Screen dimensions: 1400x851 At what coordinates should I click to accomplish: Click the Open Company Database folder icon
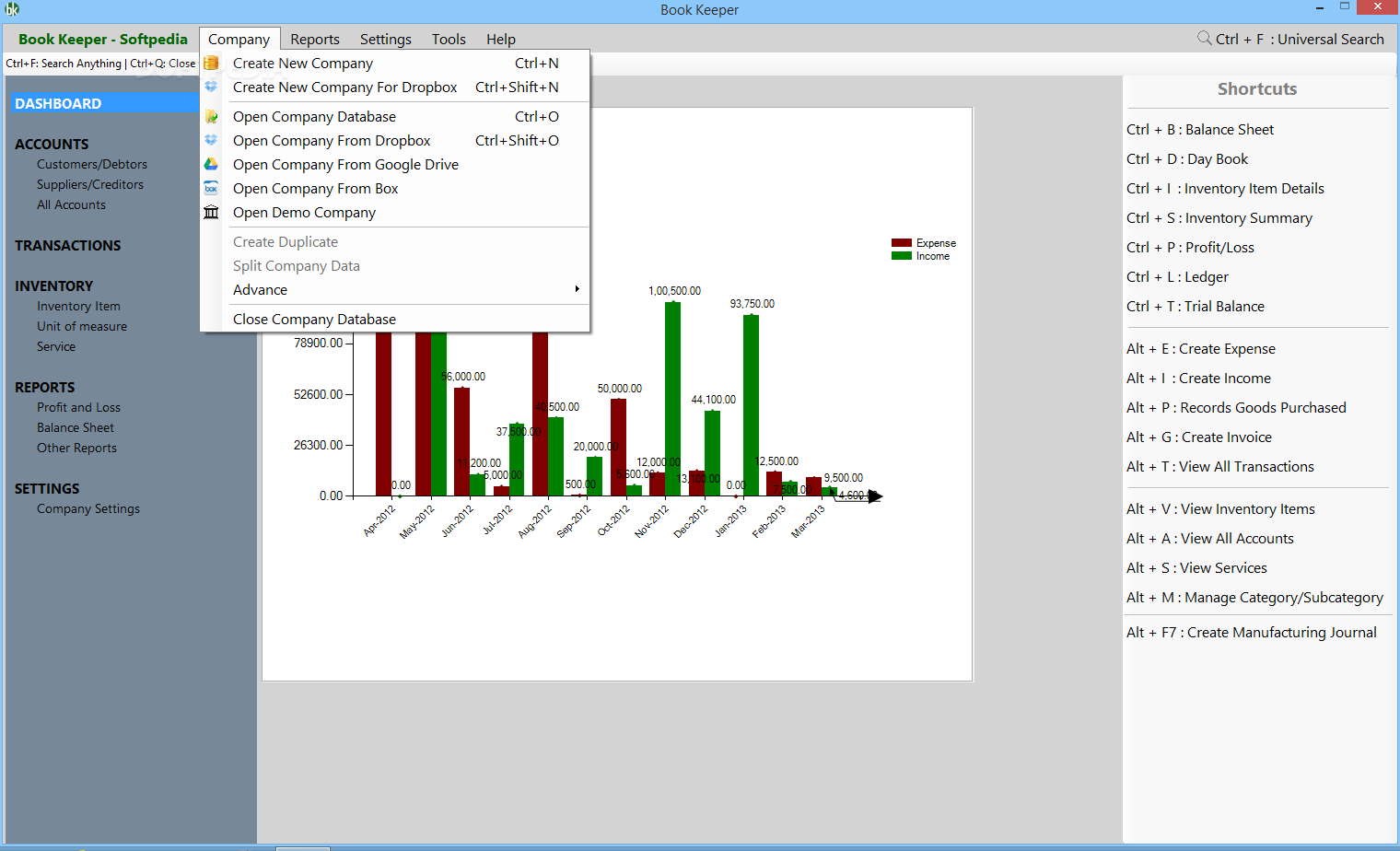click(211, 117)
